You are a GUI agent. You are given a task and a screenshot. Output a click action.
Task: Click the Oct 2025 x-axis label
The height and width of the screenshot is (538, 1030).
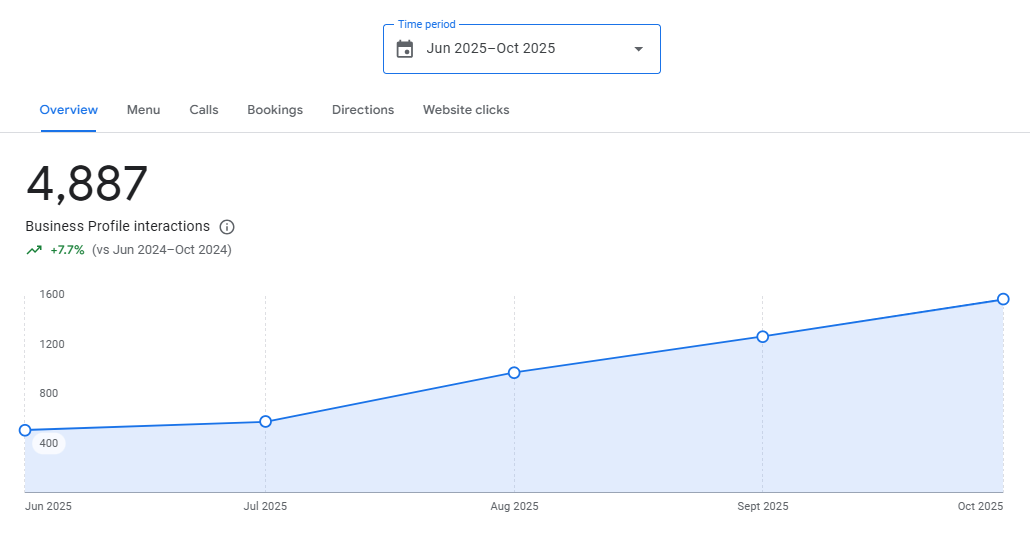click(980, 506)
